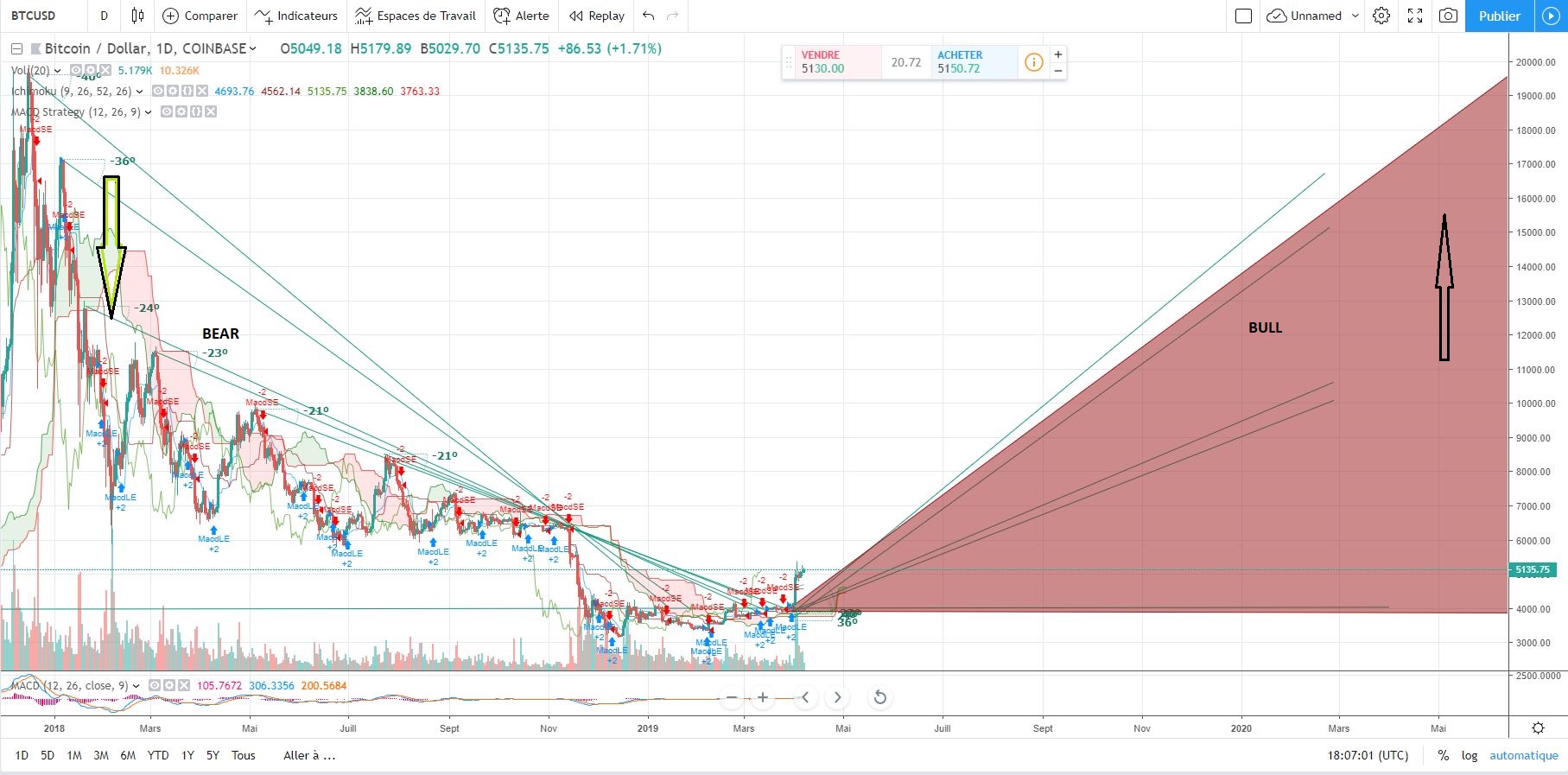Start bar Replay mode
1568x775 pixels.
pos(597,16)
